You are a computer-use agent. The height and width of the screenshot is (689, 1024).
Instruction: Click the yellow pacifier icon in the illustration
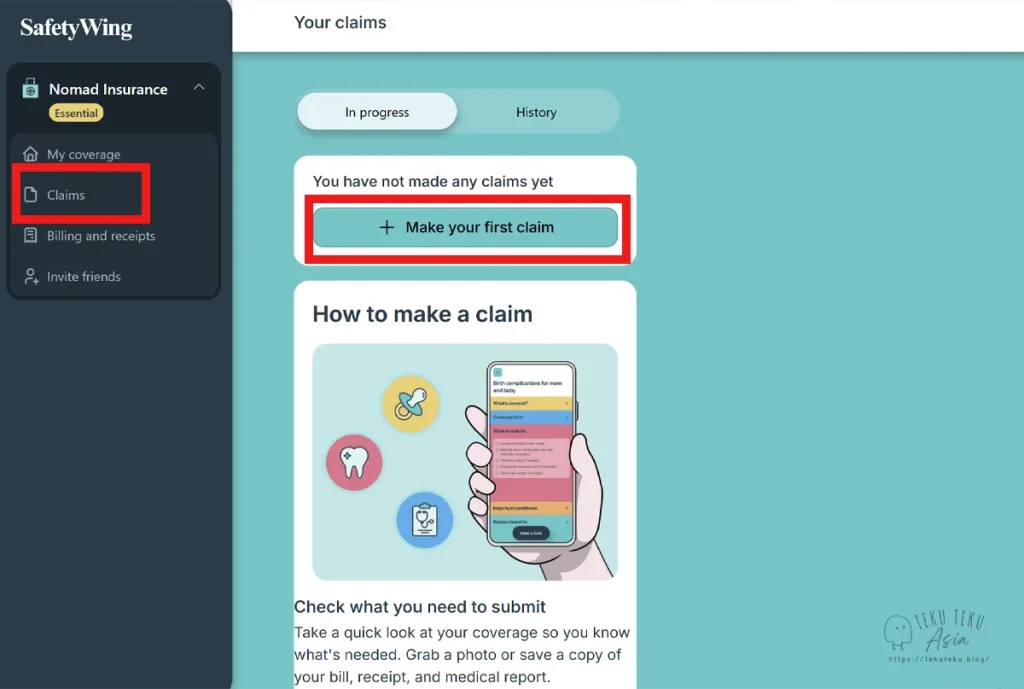pyautogui.click(x=411, y=404)
